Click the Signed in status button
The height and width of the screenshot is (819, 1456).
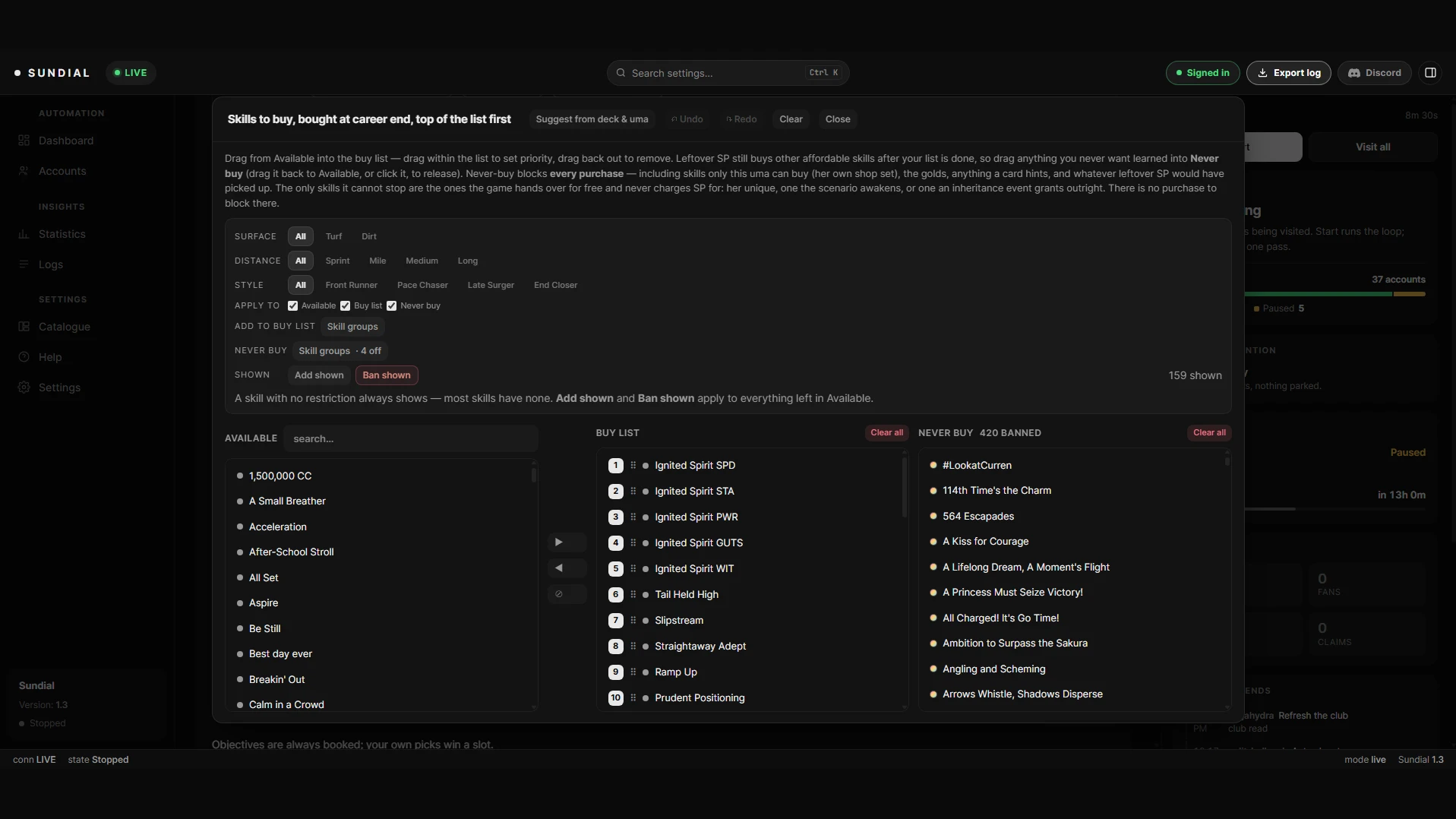(1202, 73)
